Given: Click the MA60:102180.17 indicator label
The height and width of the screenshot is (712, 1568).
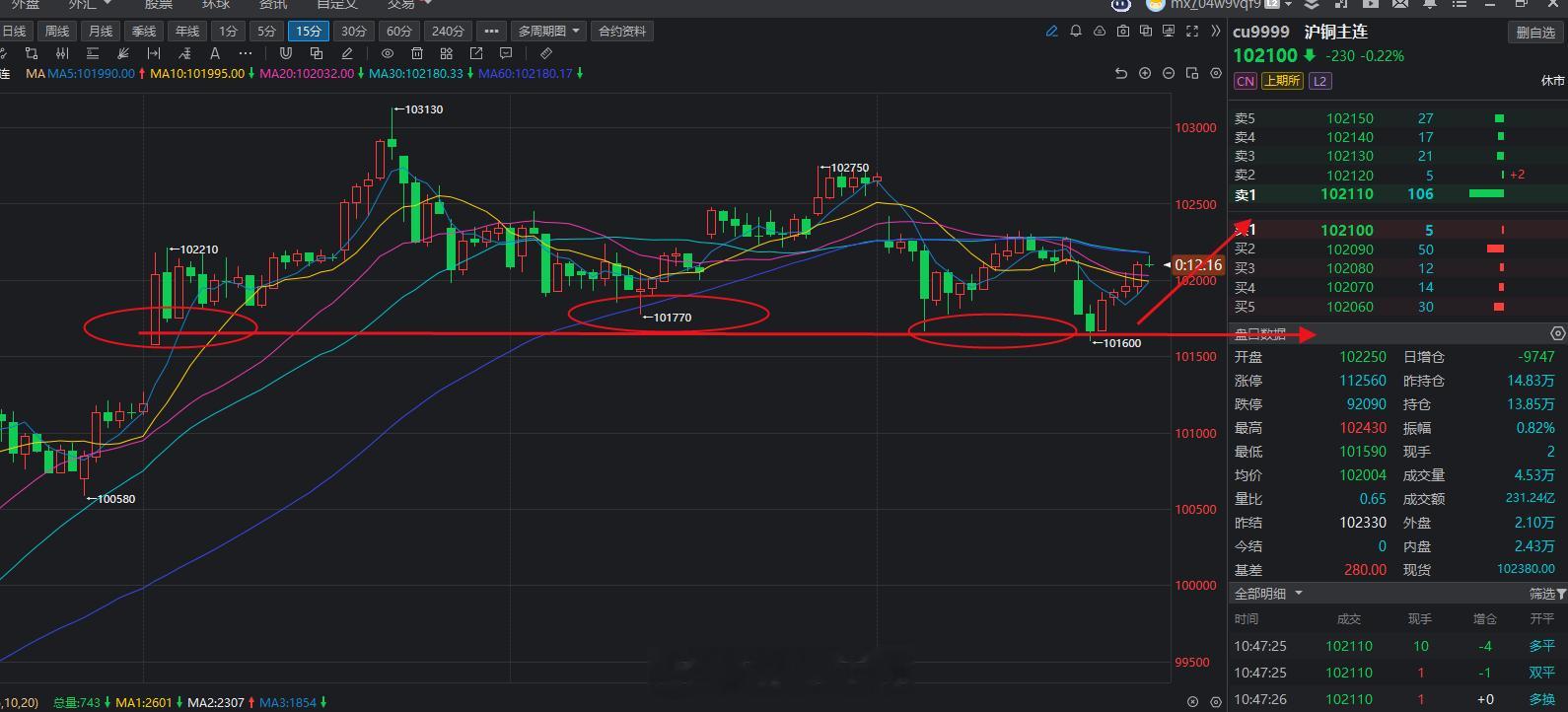Looking at the screenshot, I should click(526, 73).
